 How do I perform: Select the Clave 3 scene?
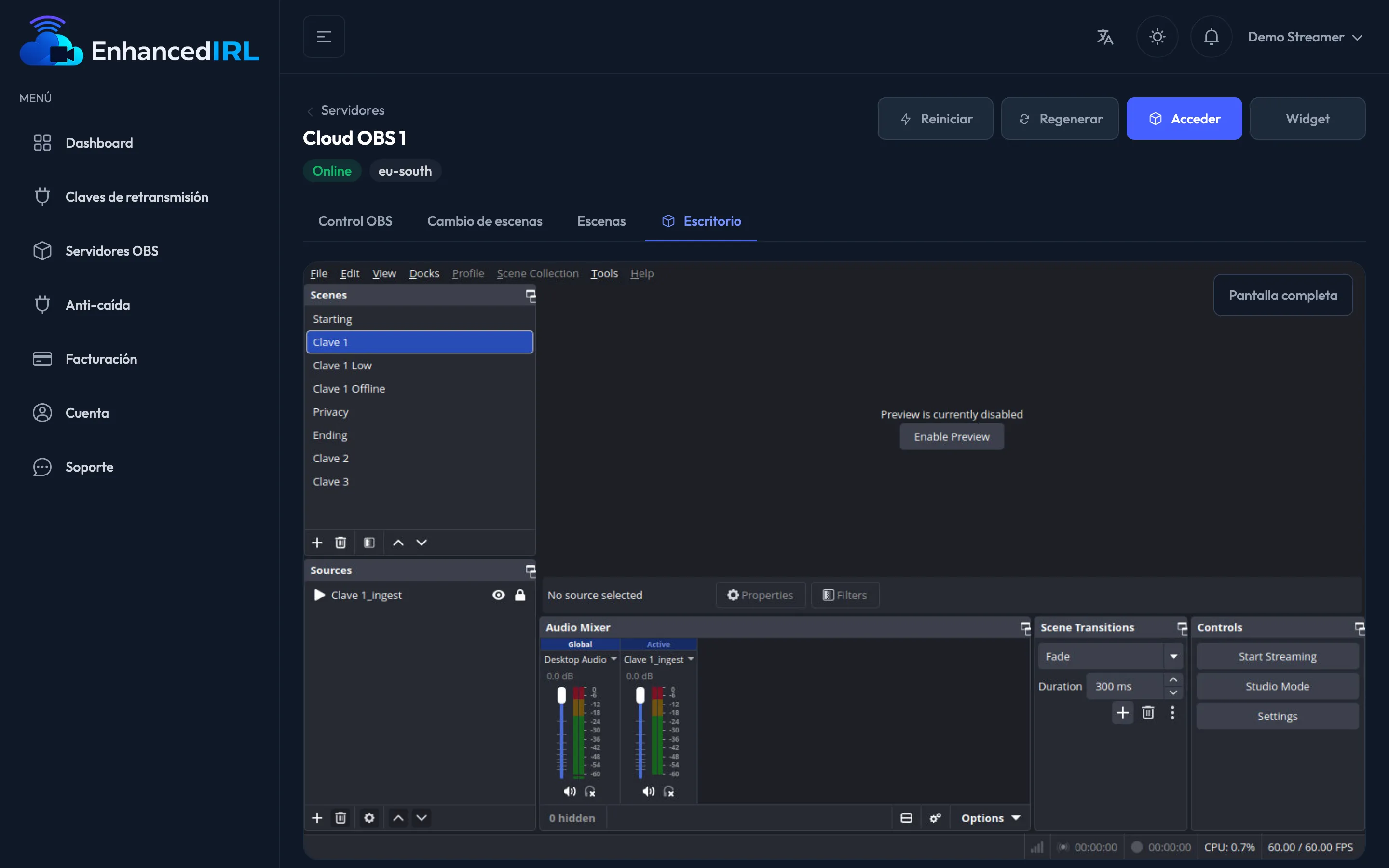pos(420,482)
